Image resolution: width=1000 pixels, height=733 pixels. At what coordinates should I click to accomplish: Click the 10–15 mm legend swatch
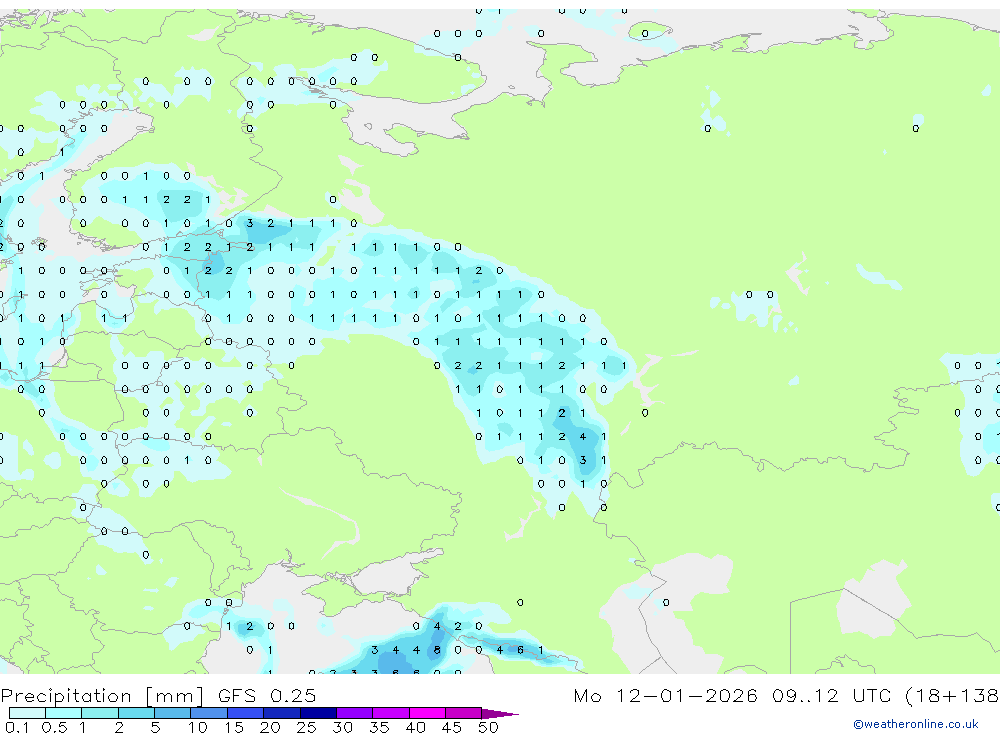click(209, 713)
